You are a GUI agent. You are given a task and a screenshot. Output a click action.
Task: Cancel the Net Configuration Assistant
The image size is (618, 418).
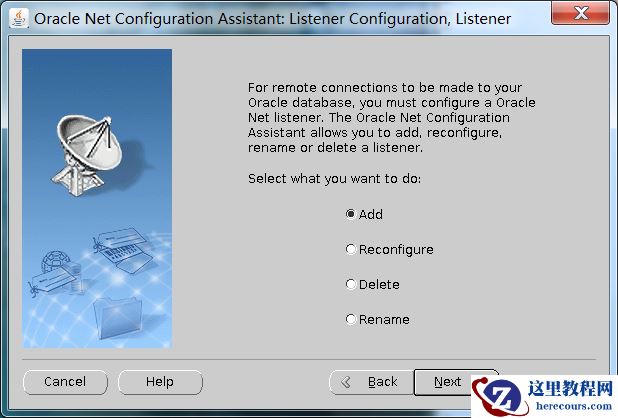point(65,382)
